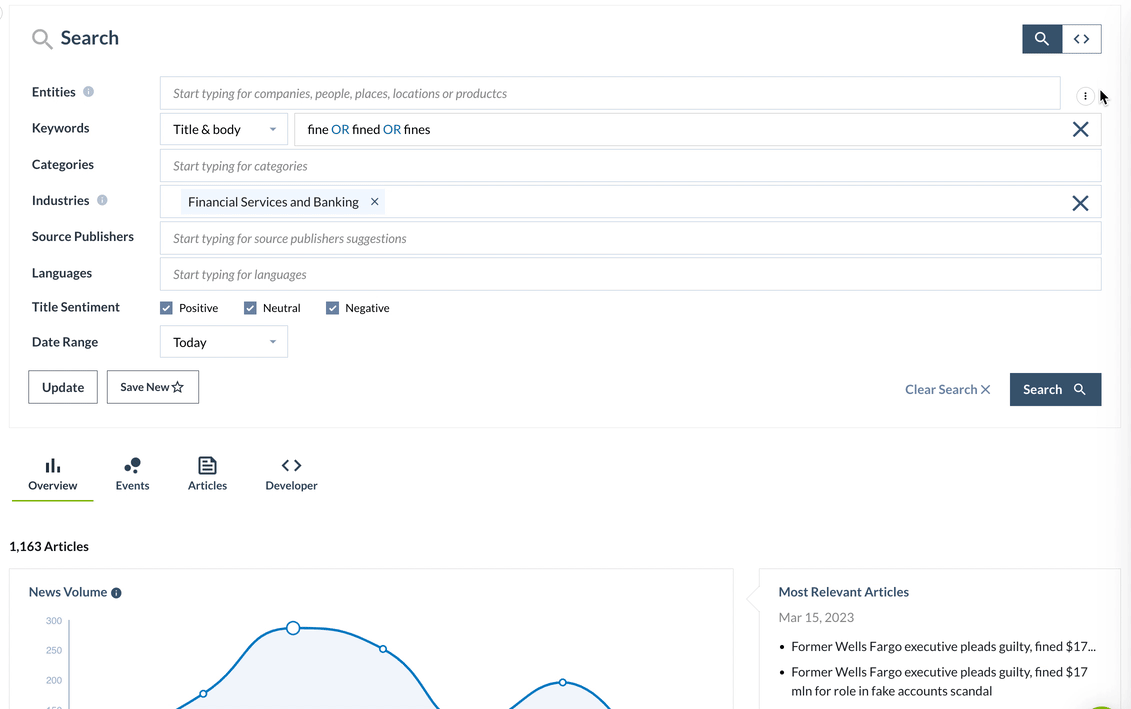Click the Entities info icon
Screen dimensions: 1131x709
(88, 92)
